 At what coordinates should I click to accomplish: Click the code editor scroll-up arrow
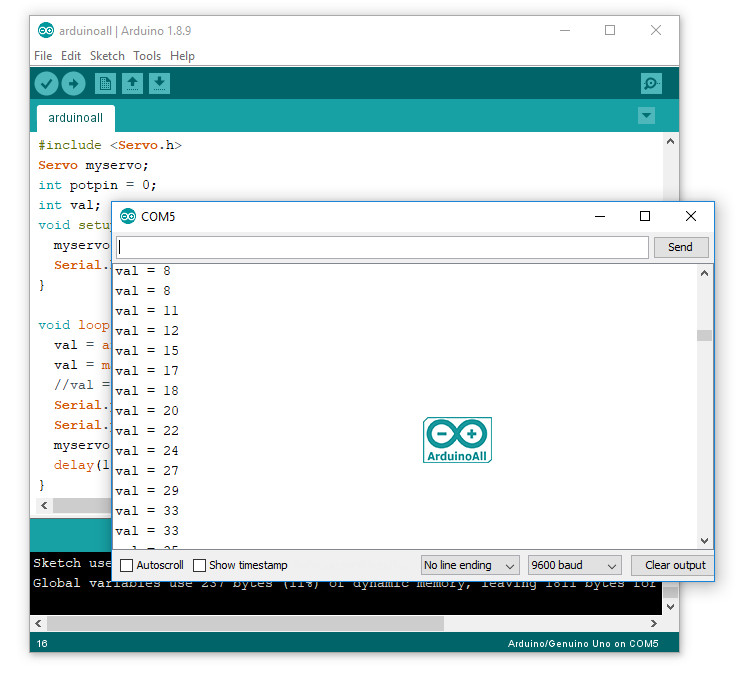(x=670, y=141)
